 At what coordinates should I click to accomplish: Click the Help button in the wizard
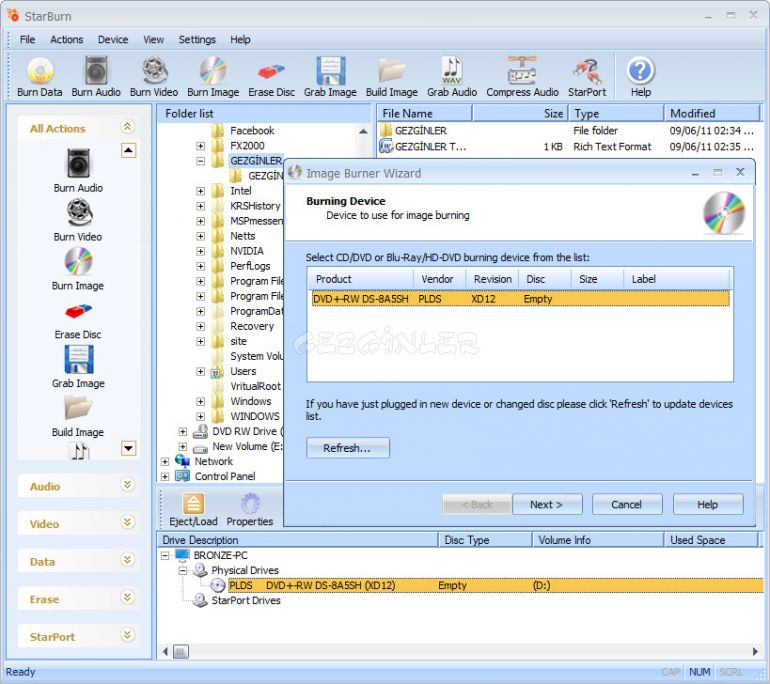click(708, 504)
